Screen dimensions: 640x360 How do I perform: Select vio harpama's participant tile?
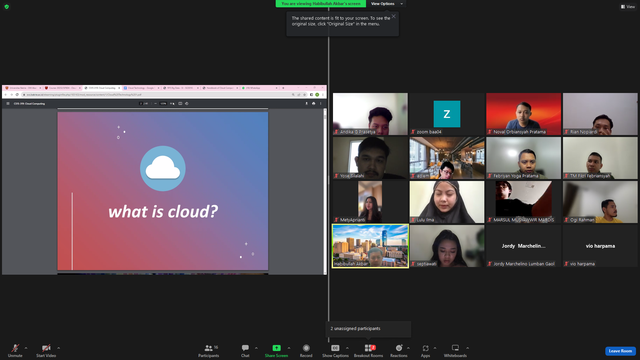600,246
